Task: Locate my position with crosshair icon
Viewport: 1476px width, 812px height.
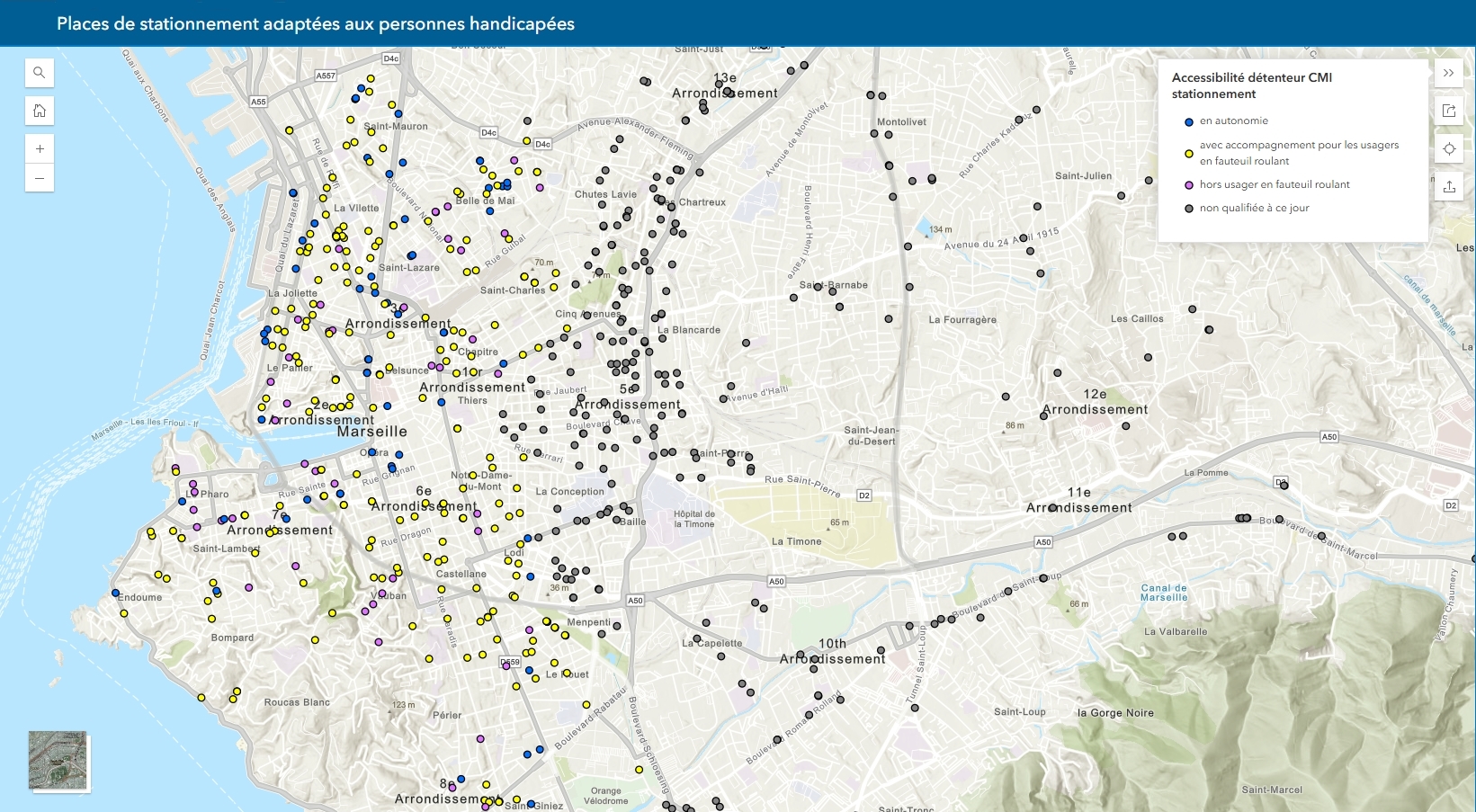Action: 1449,149
